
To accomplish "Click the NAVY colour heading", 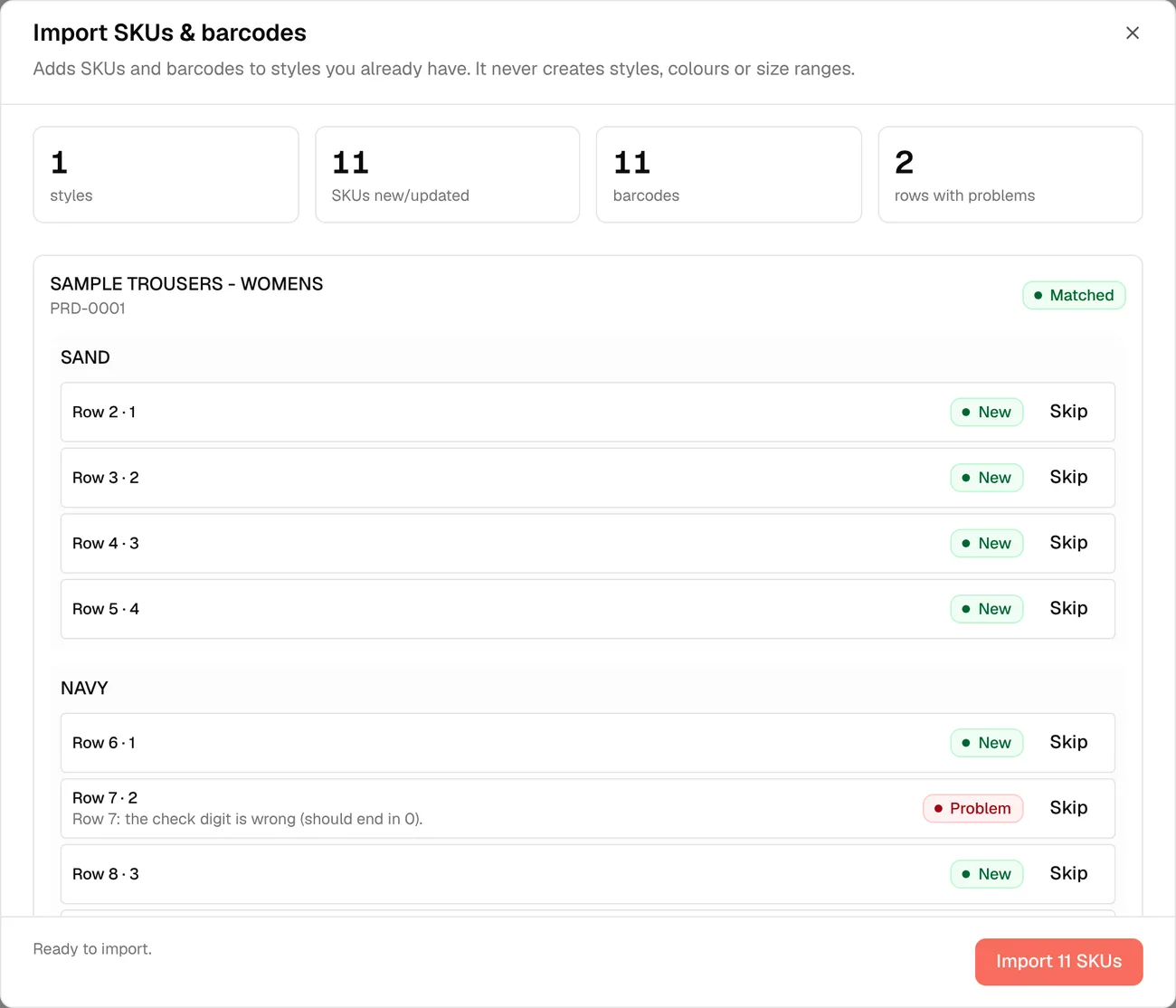I will pos(84,689).
